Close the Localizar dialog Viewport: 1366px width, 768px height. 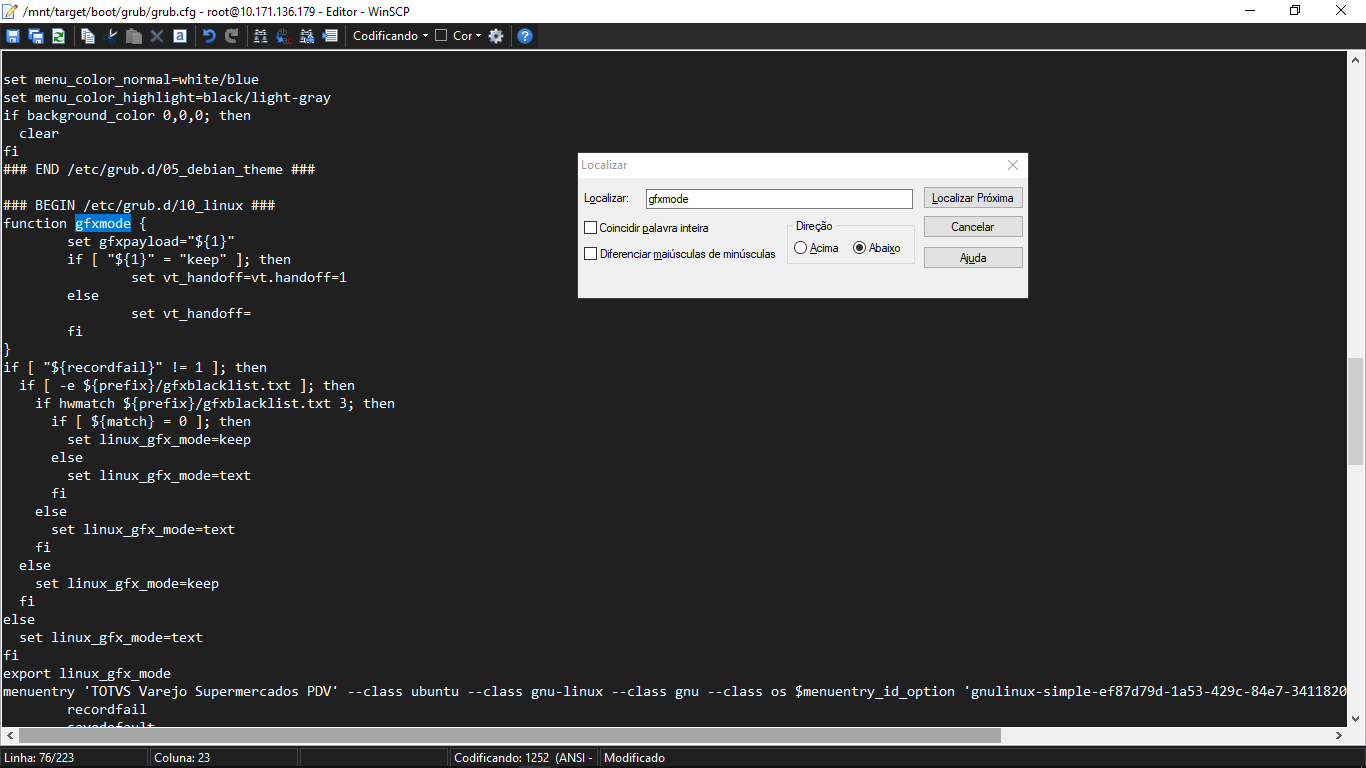tap(1013, 165)
